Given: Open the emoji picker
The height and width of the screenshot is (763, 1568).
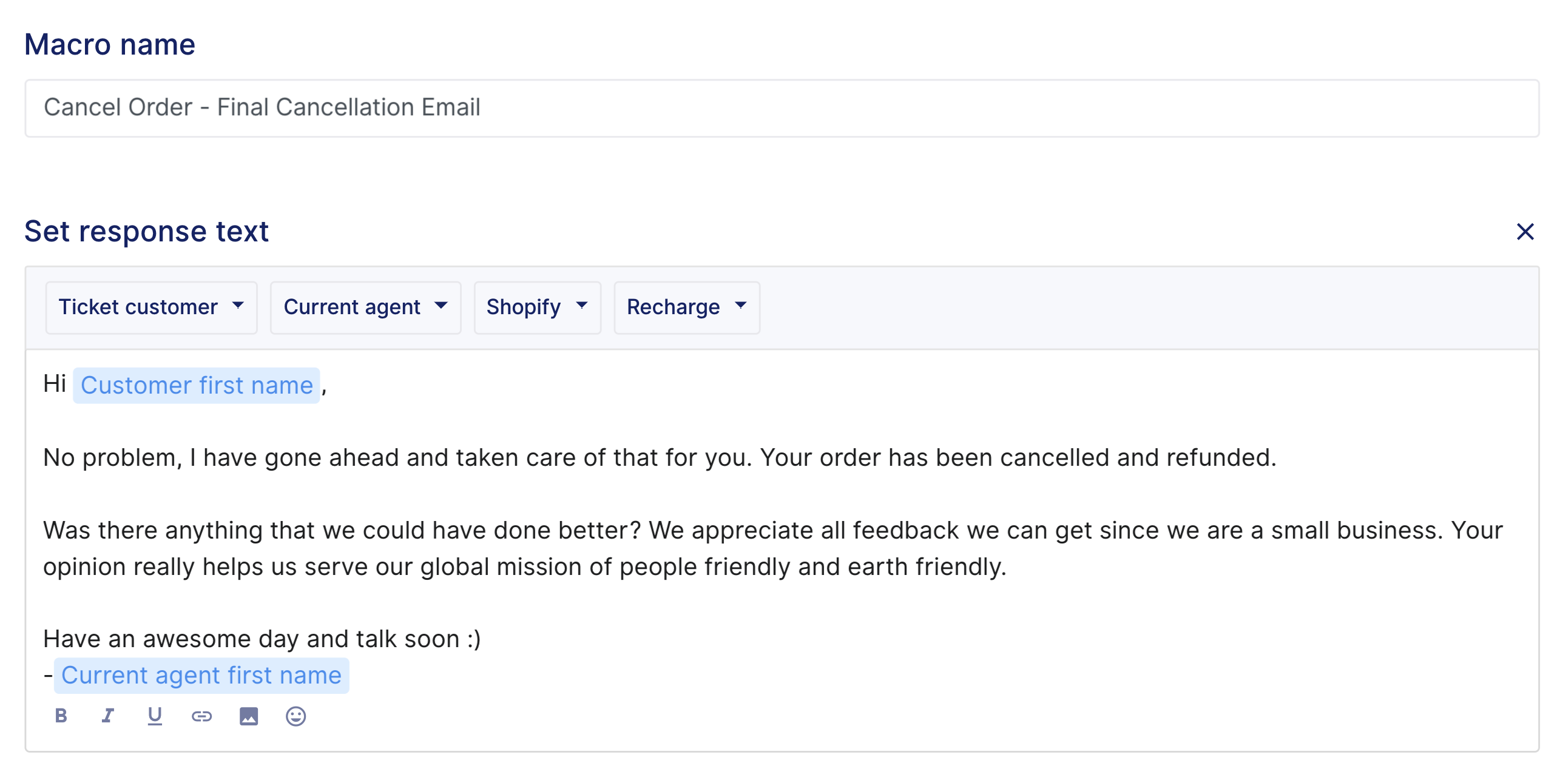Looking at the screenshot, I should (296, 716).
